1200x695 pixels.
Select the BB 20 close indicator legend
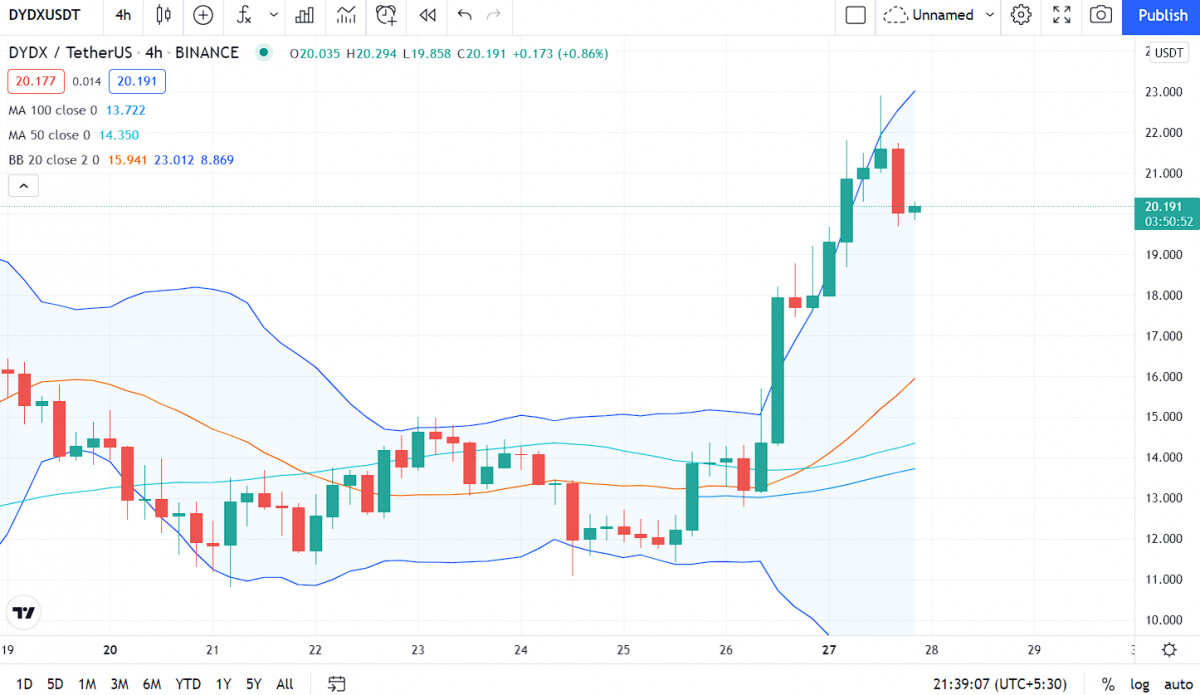click(53, 160)
